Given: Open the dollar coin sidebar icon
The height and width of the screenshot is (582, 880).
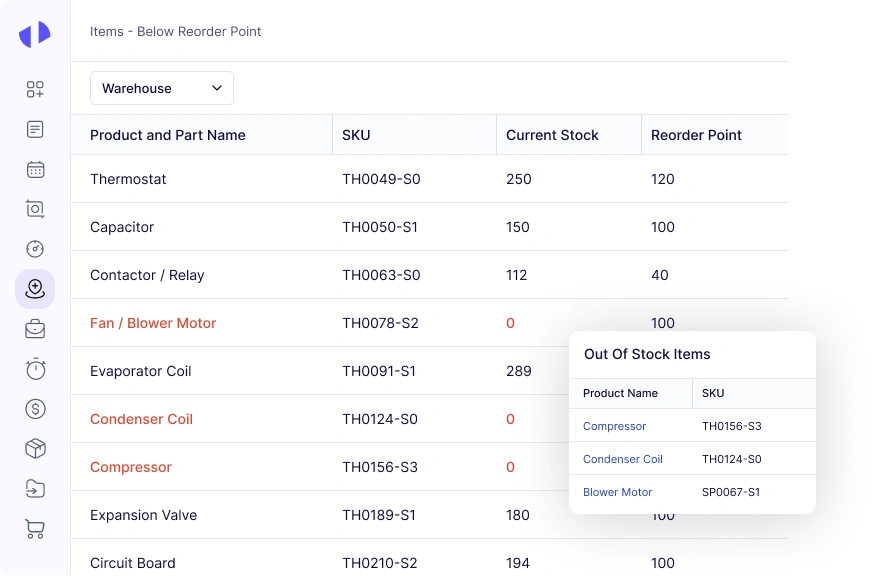Looking at the screenshot, I should (x=35, y=409).
